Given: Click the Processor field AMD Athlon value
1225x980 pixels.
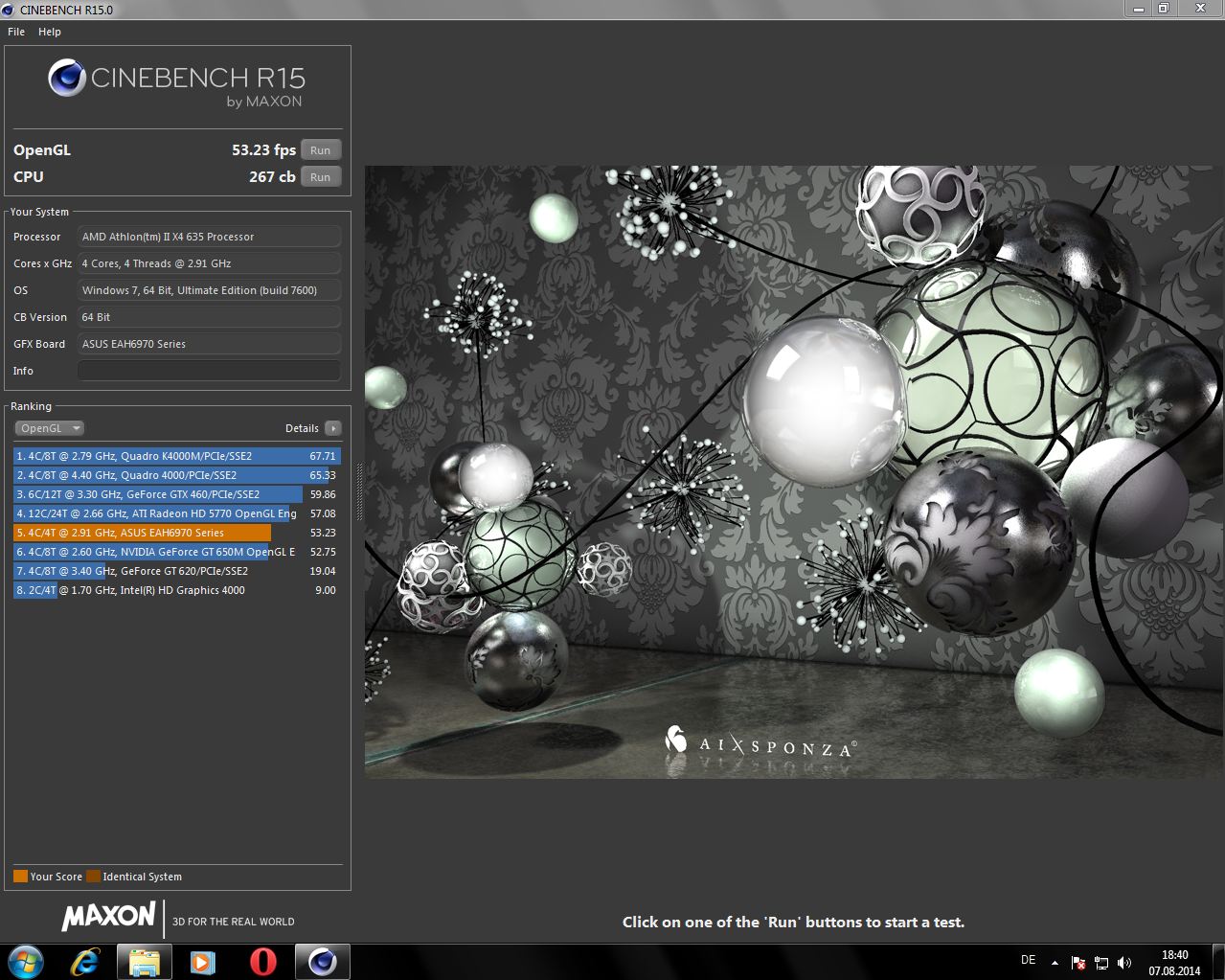Looking at the screenshot, I should click(x=209, y=237).
